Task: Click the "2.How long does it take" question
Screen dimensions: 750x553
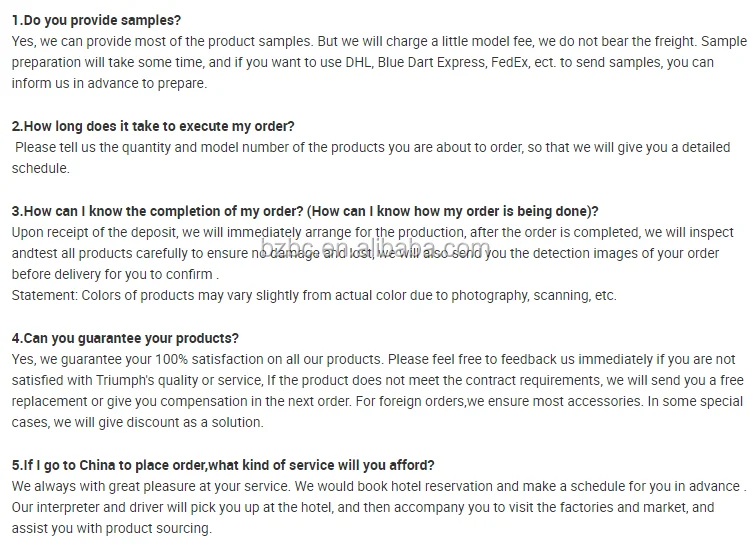Action: coord(153,126)
